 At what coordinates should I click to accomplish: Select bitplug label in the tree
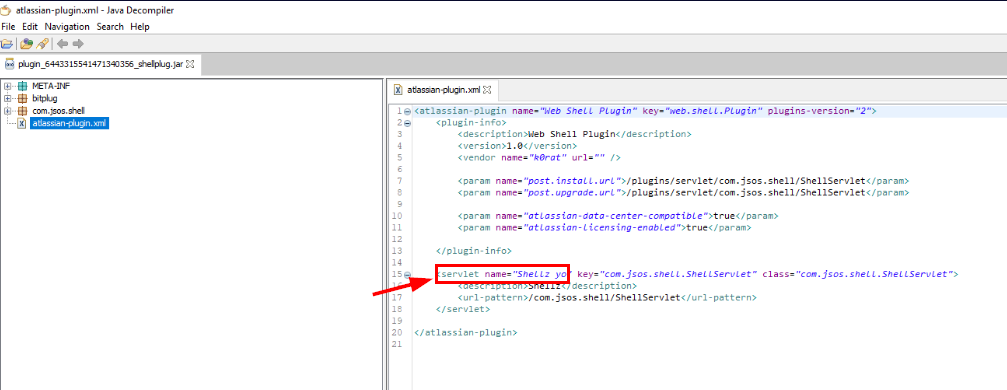[x=44, y=98]
